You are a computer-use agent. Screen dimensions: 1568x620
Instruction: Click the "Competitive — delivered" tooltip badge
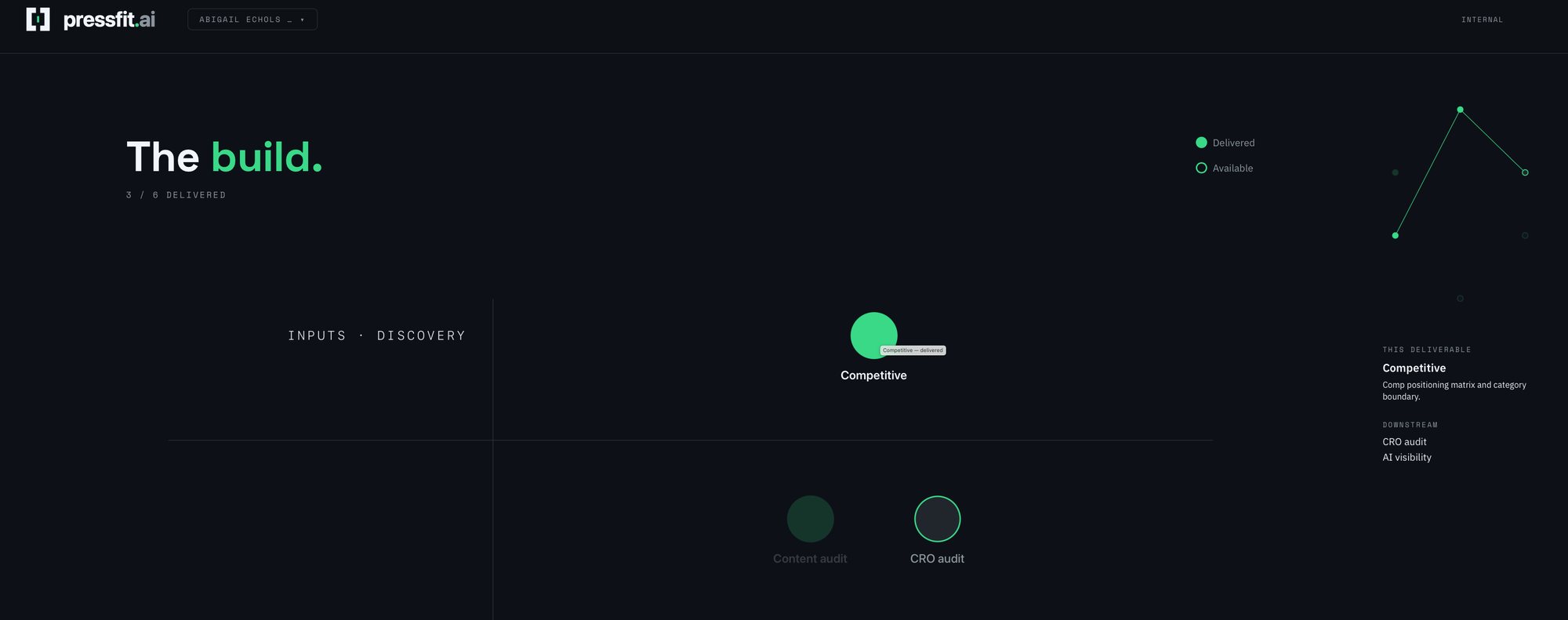click(x=913, y=350)
